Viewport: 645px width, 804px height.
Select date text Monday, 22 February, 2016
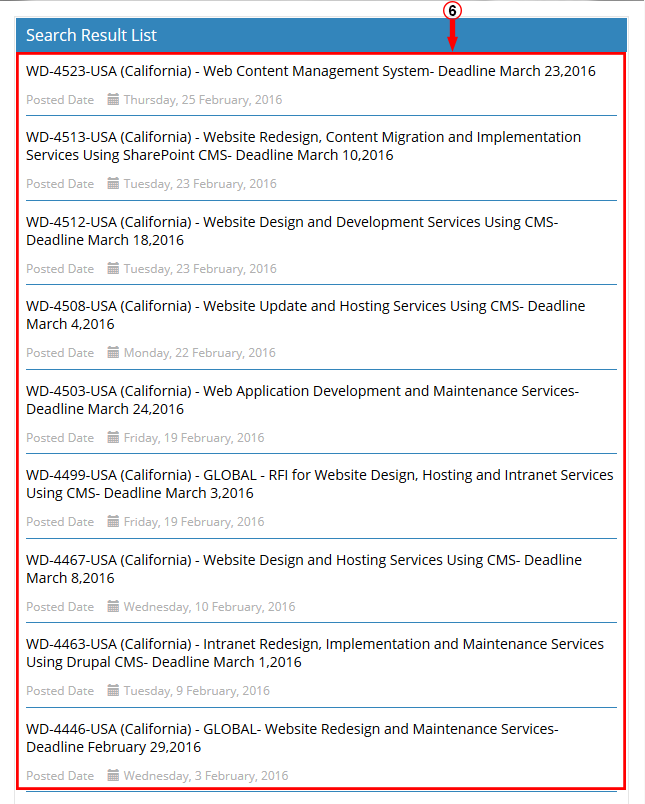coord(200,353)
